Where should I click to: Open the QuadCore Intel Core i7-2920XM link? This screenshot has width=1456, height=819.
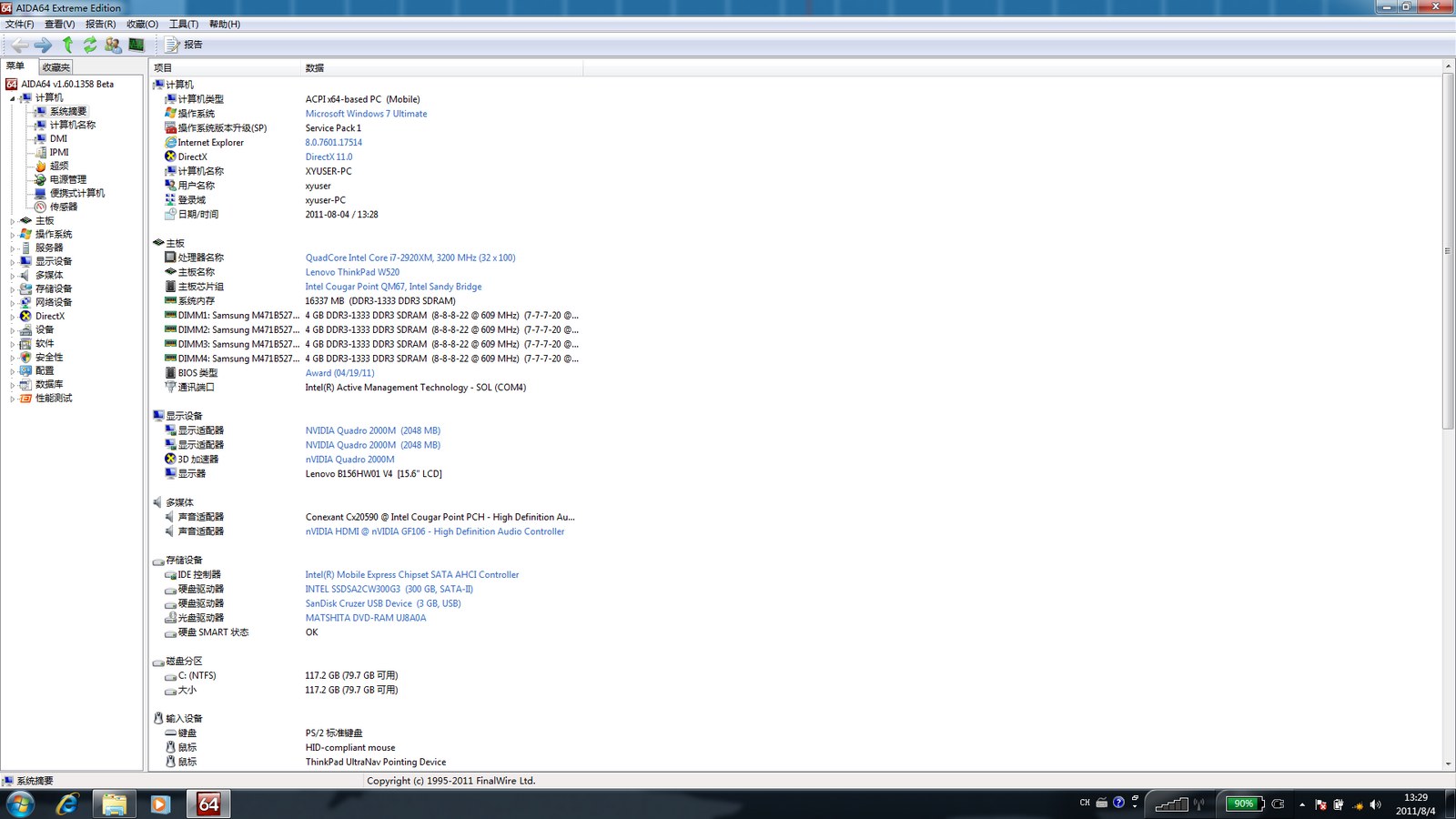pyautogui.click(x=410, y=258)
